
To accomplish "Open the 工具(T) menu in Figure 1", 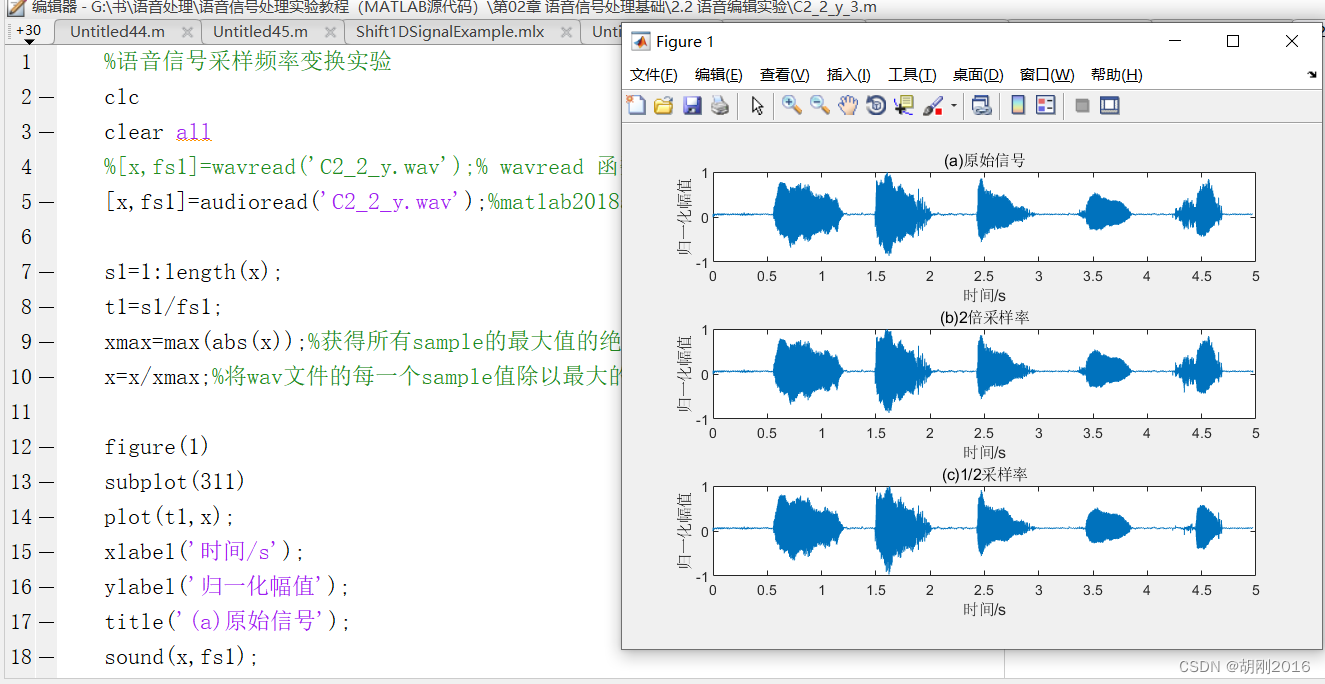I will (x=912, y=75).
